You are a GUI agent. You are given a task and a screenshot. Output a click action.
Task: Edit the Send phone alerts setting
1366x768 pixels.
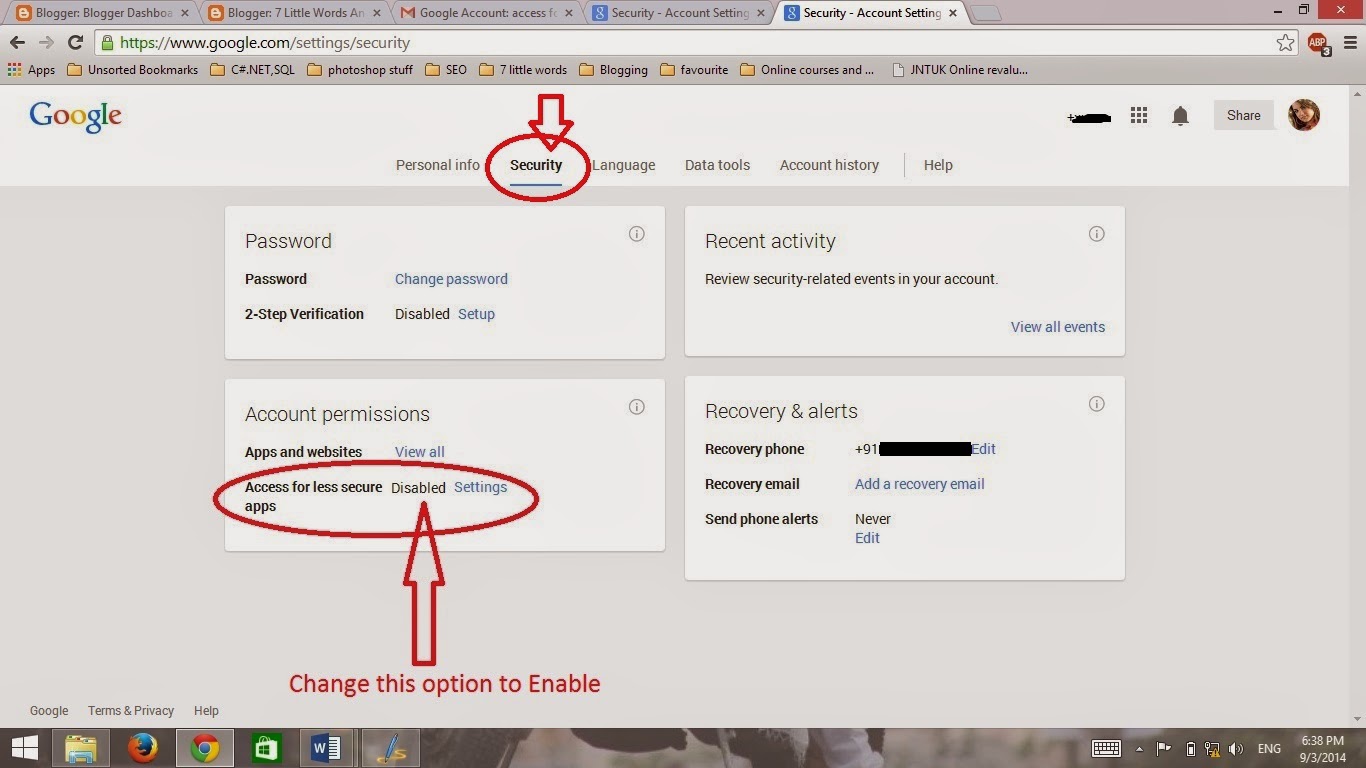[x=867, y=538]
